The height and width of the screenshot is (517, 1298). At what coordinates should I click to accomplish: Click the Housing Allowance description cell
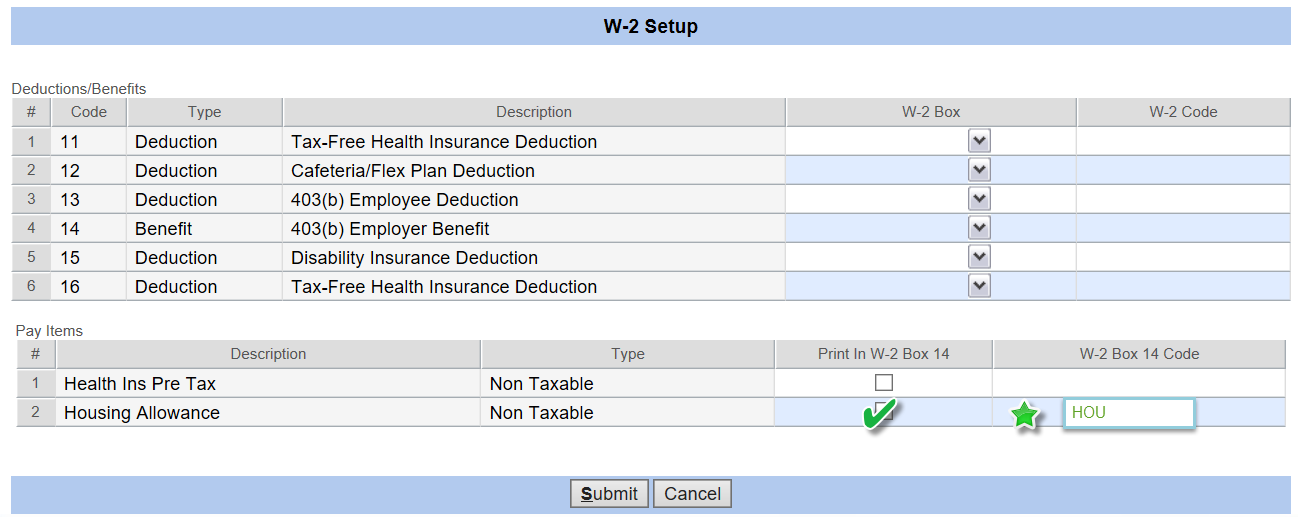[x=268, y=413]
